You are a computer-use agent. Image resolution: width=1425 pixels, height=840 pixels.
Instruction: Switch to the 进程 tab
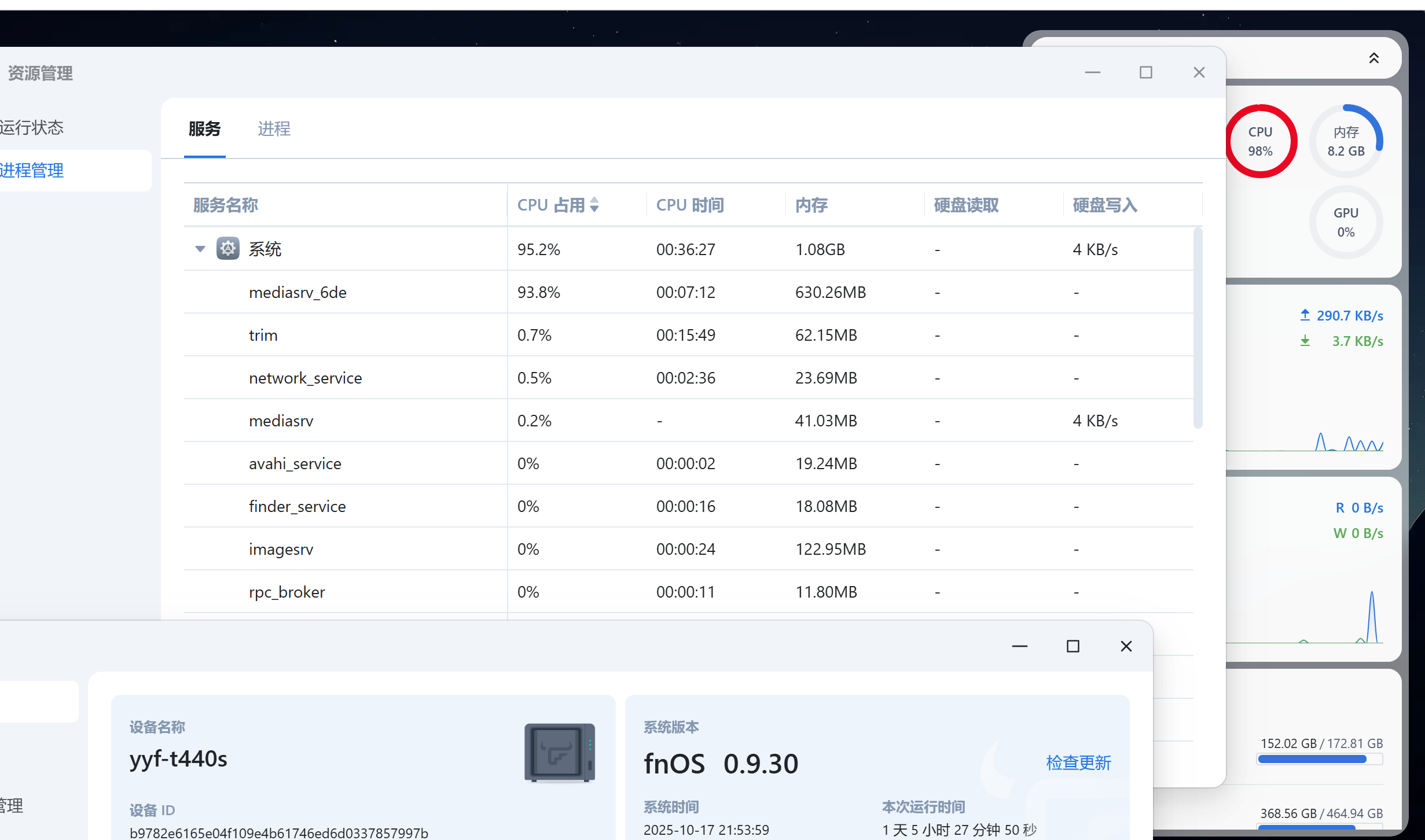[x=274, y=128]
